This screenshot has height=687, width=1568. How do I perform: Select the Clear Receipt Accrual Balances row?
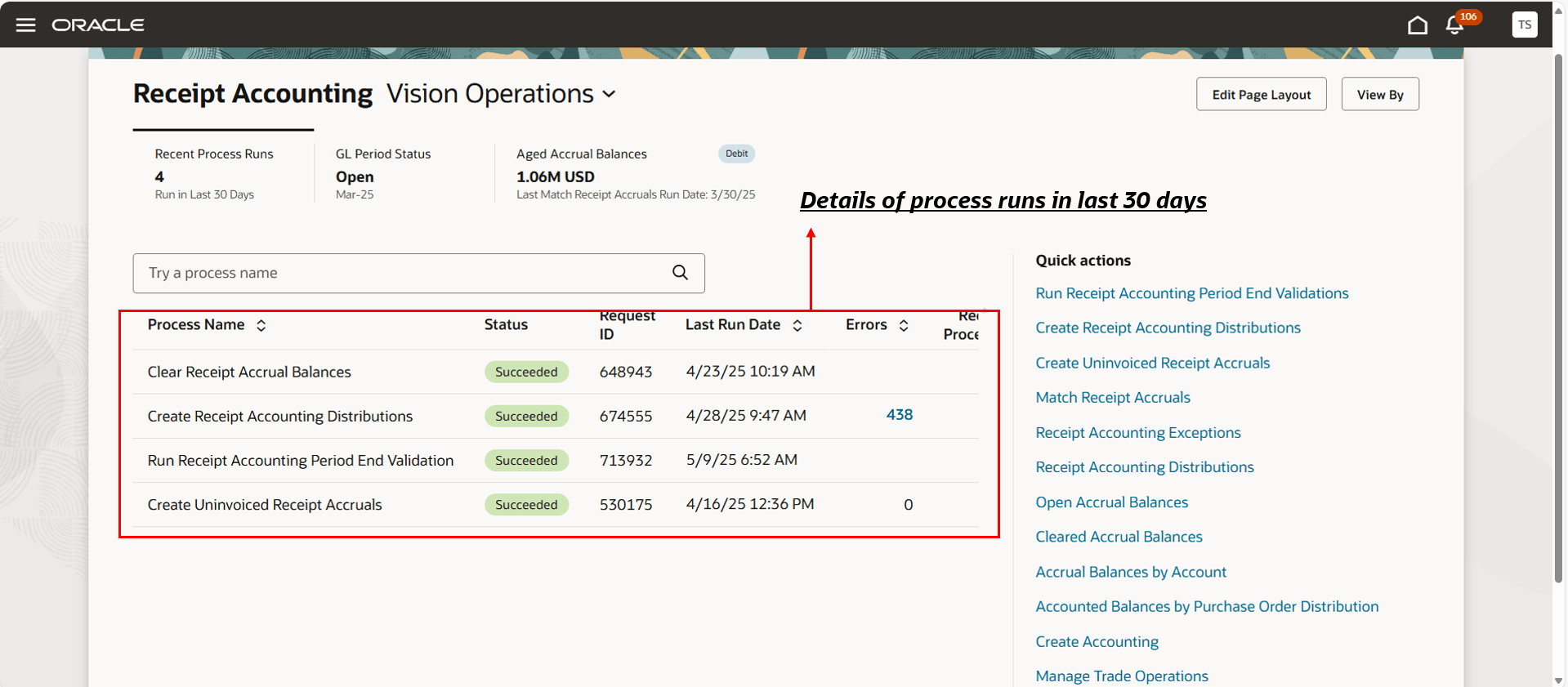click(x=556, y=372)
